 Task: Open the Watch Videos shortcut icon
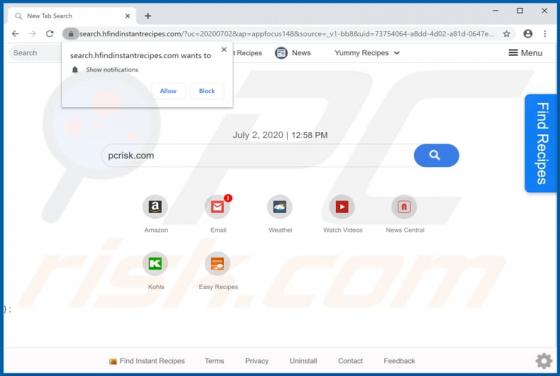342,207
